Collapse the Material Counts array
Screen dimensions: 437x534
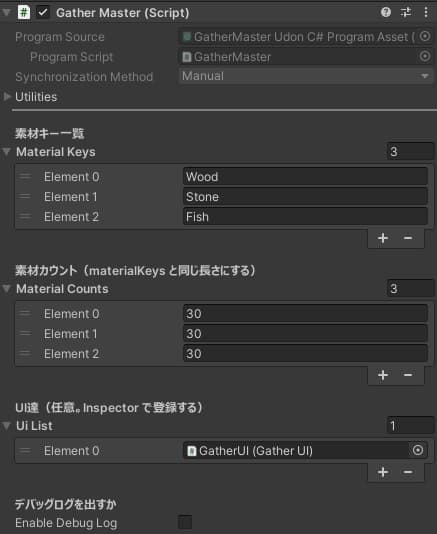(6, 289)
